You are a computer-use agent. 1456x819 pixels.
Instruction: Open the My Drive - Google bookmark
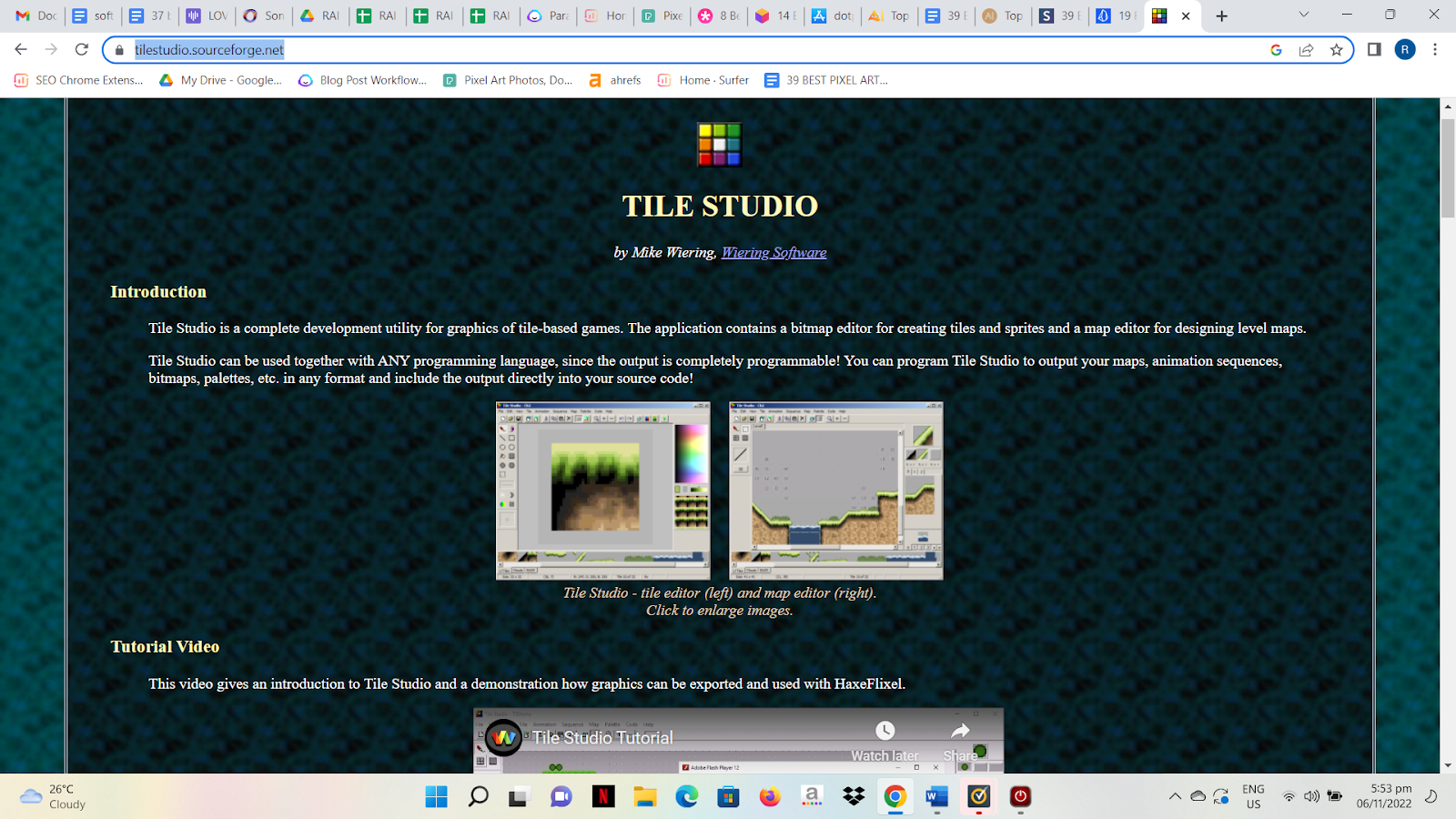pyautogui.click(x=220, y=80)
